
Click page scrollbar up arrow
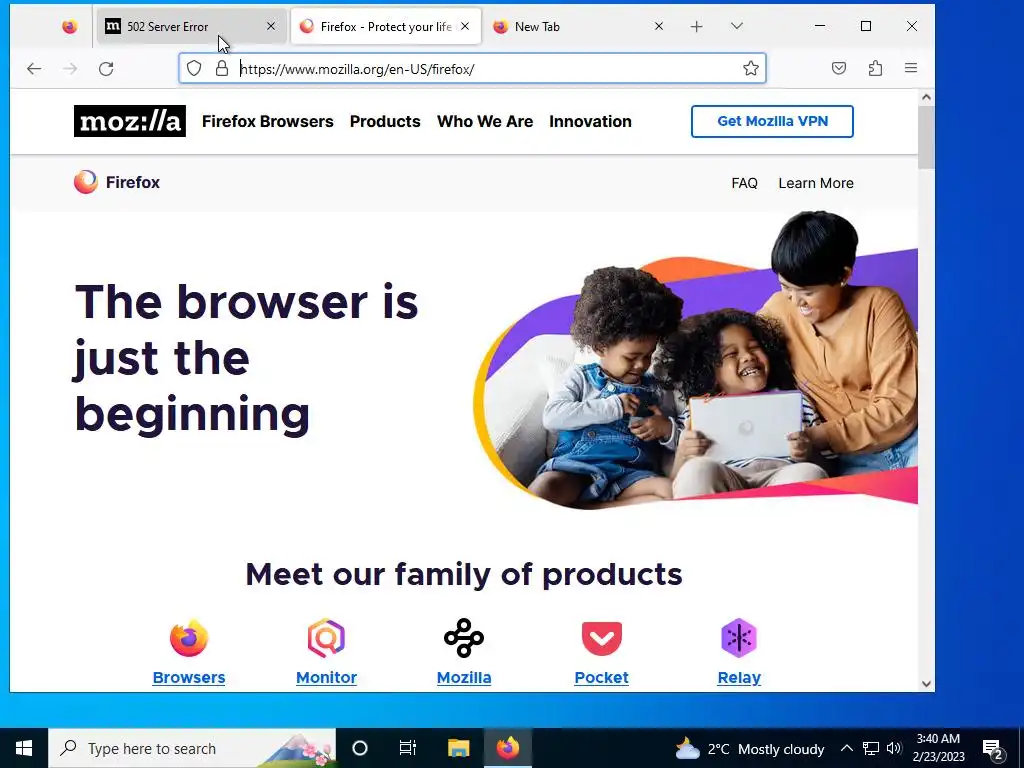click(x=926, y=97)
